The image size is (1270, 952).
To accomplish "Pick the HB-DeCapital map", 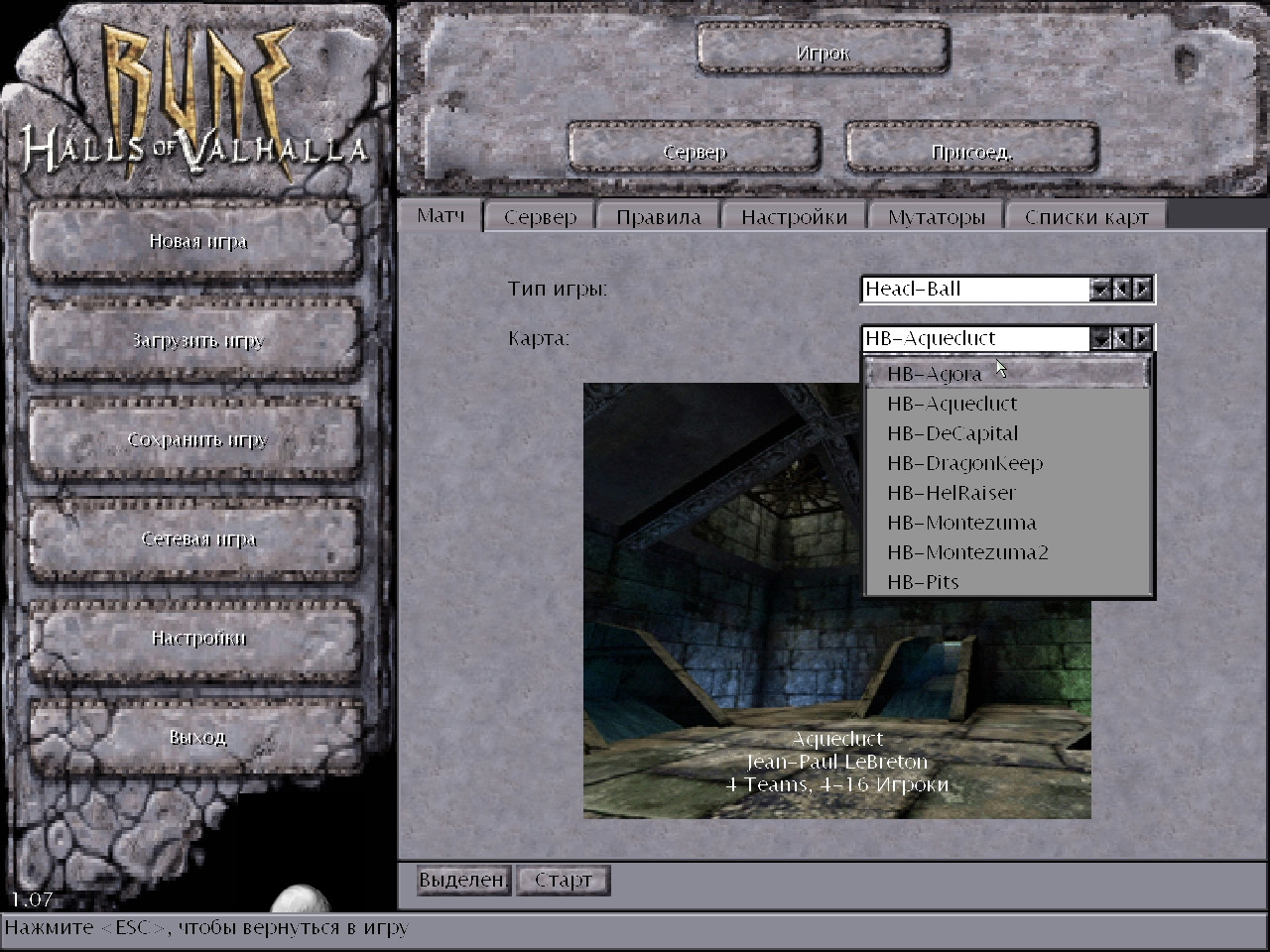I will tap(1008, 433).
